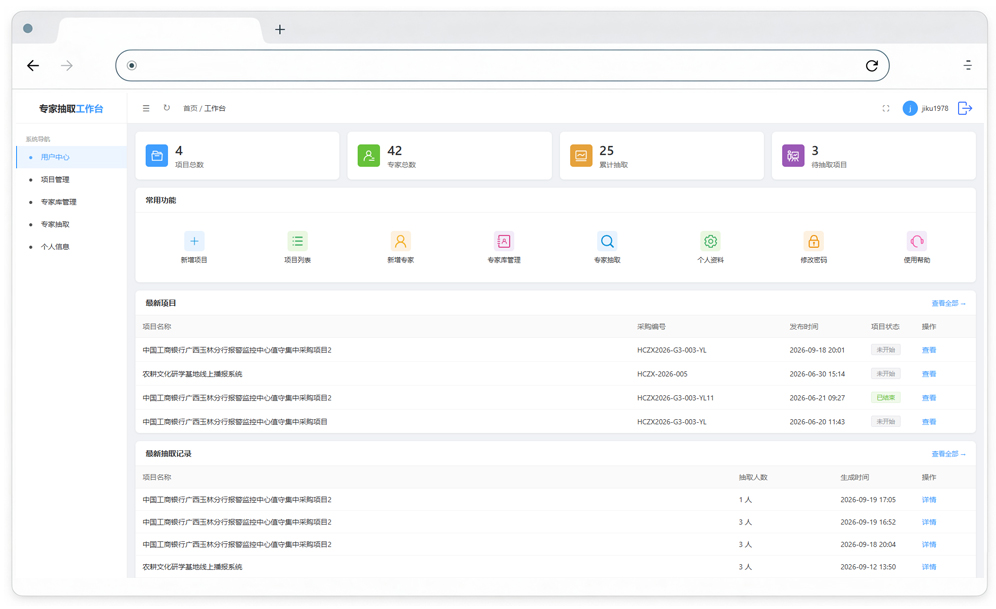Click the page refresh icon beside the breadcrumb

point(167,108)
